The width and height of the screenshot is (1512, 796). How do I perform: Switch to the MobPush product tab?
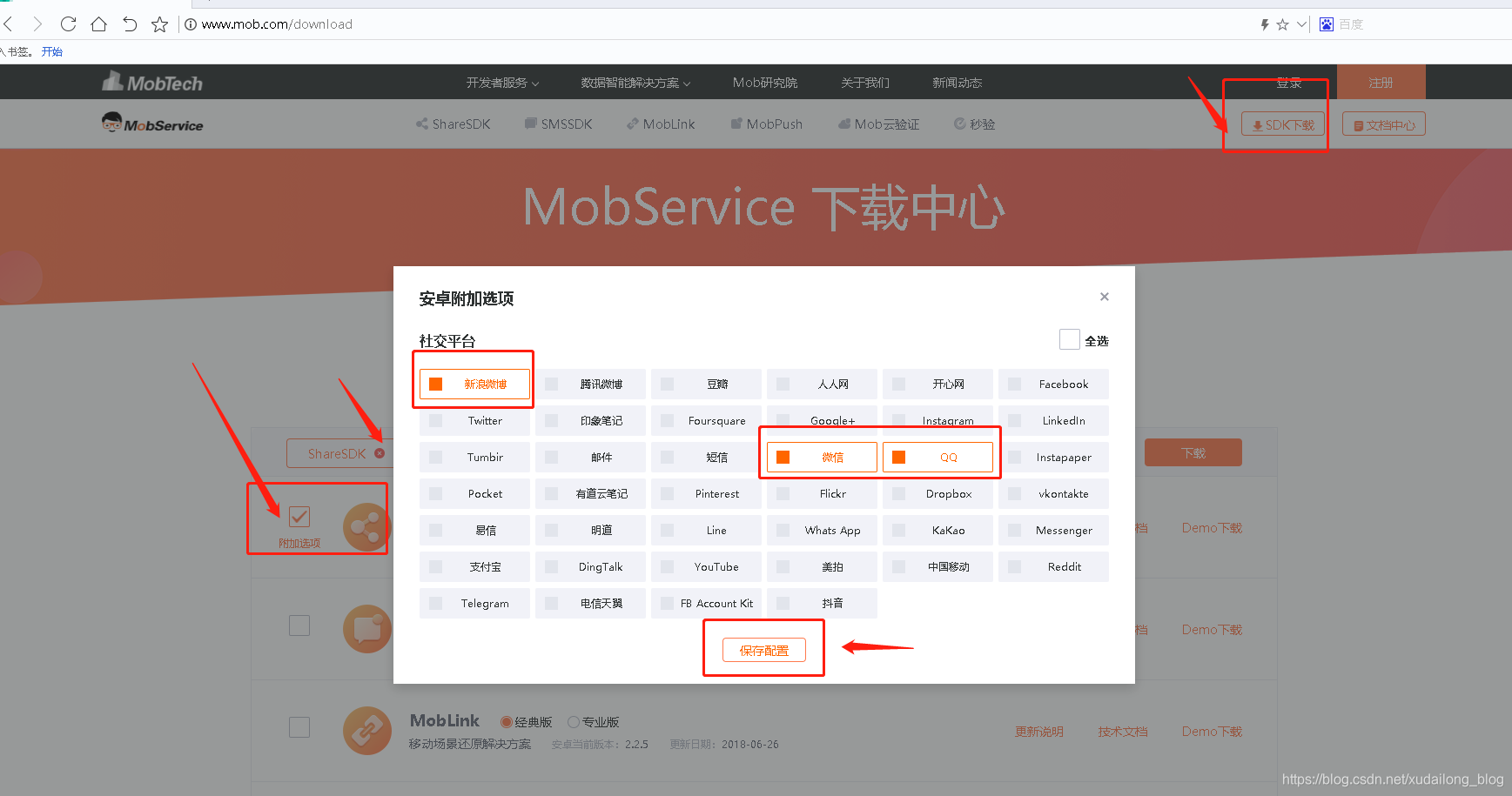coord(767,124)
